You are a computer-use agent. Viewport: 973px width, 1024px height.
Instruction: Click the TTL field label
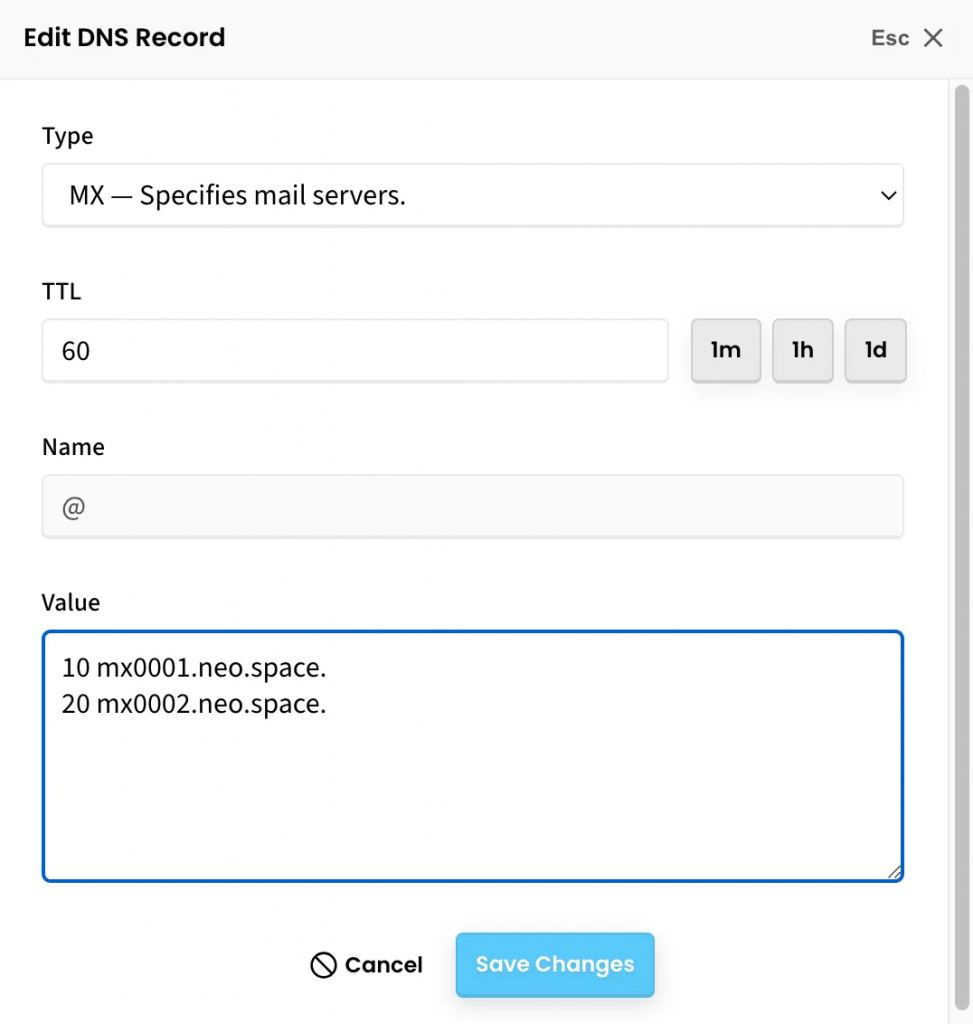[x=61, y=292]
